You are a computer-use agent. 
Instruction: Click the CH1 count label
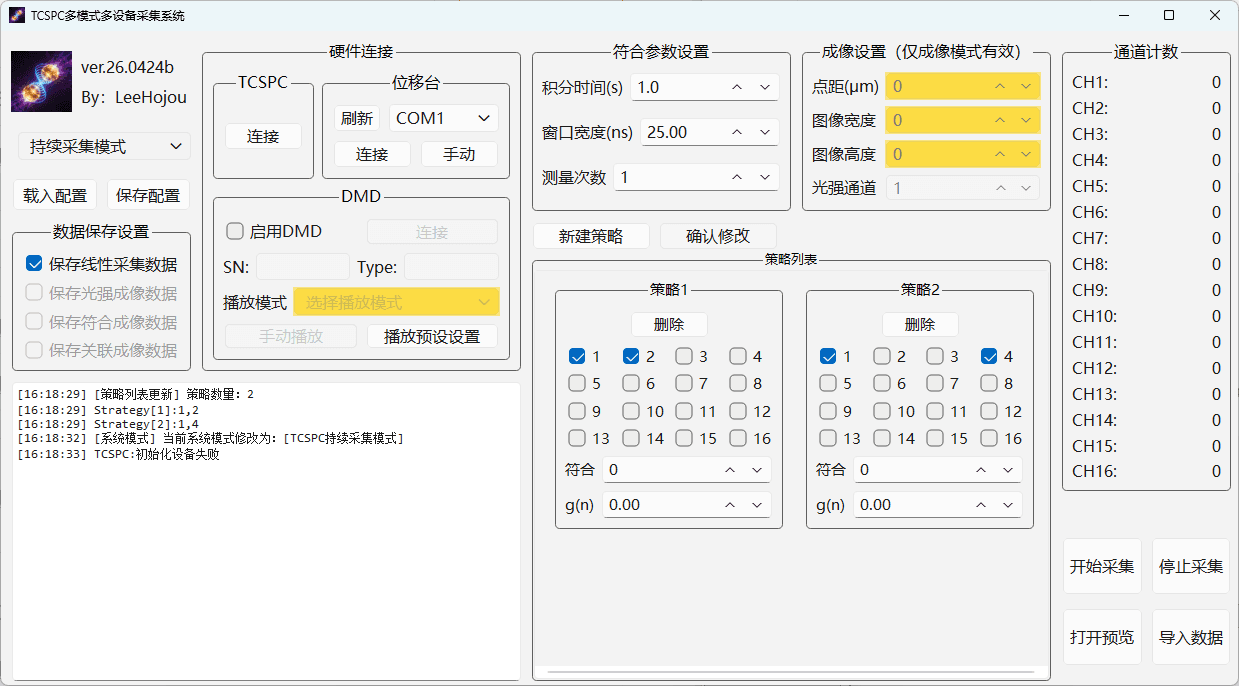coord(1090,82)
